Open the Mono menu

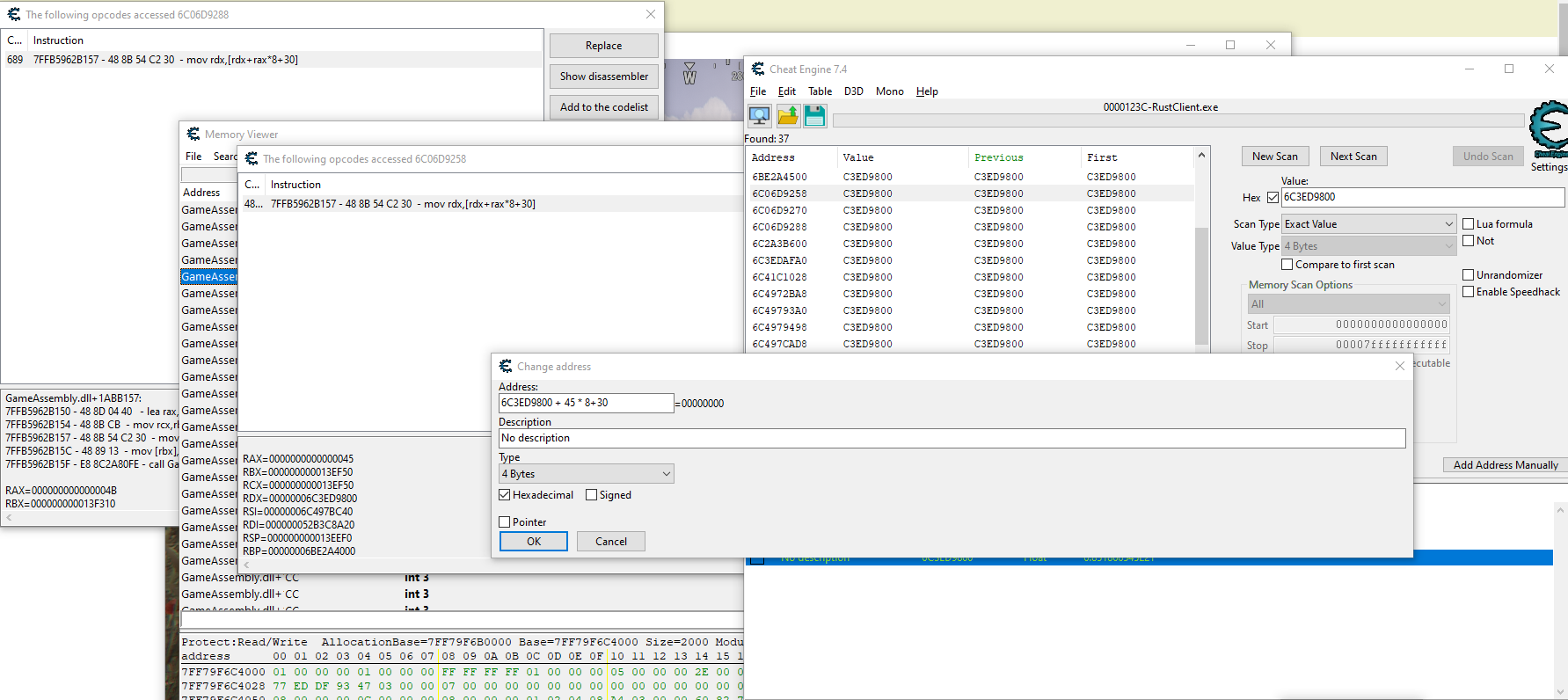click(890, 91)
